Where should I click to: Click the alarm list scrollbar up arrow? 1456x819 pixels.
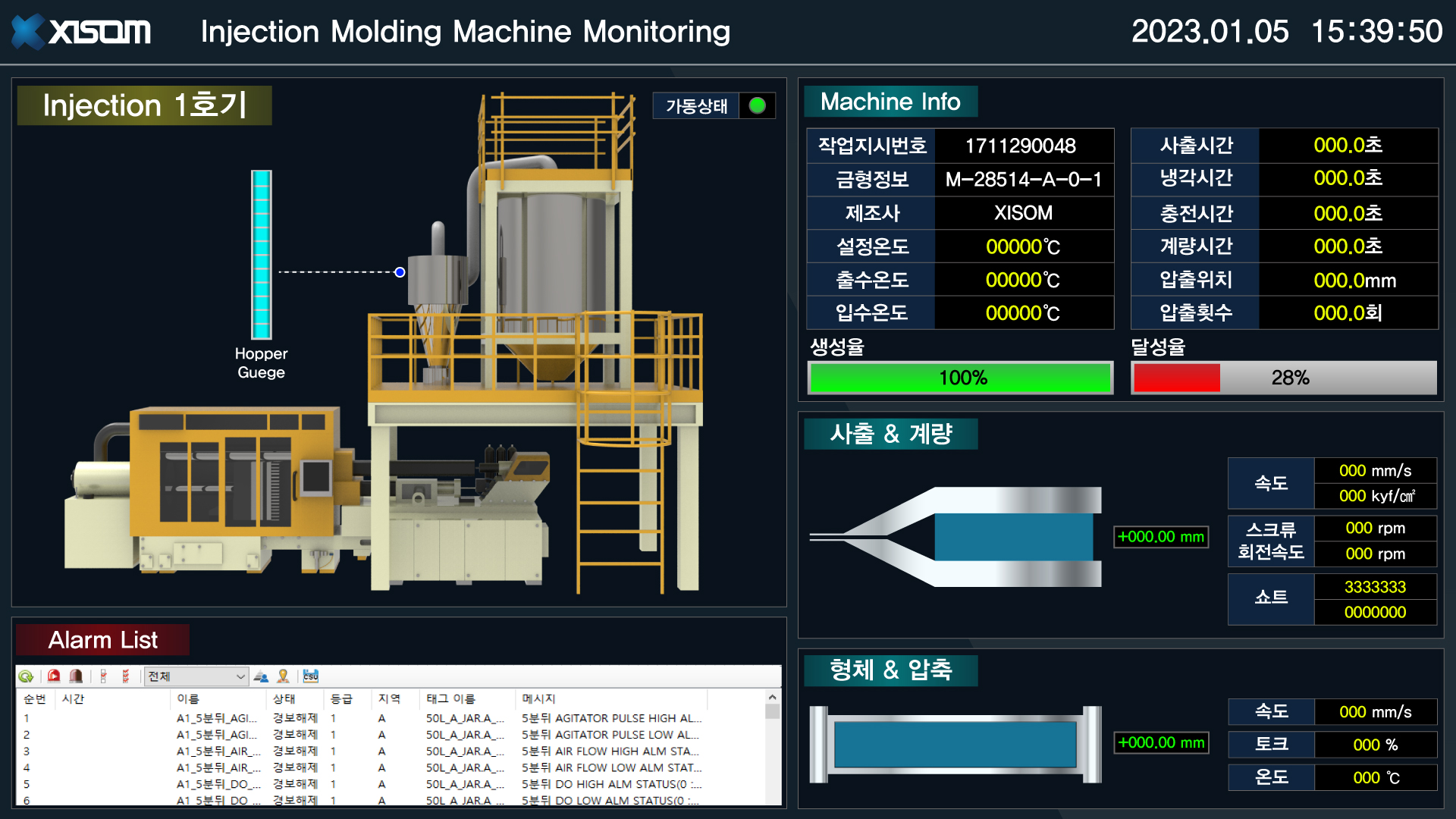coord(773,697)
